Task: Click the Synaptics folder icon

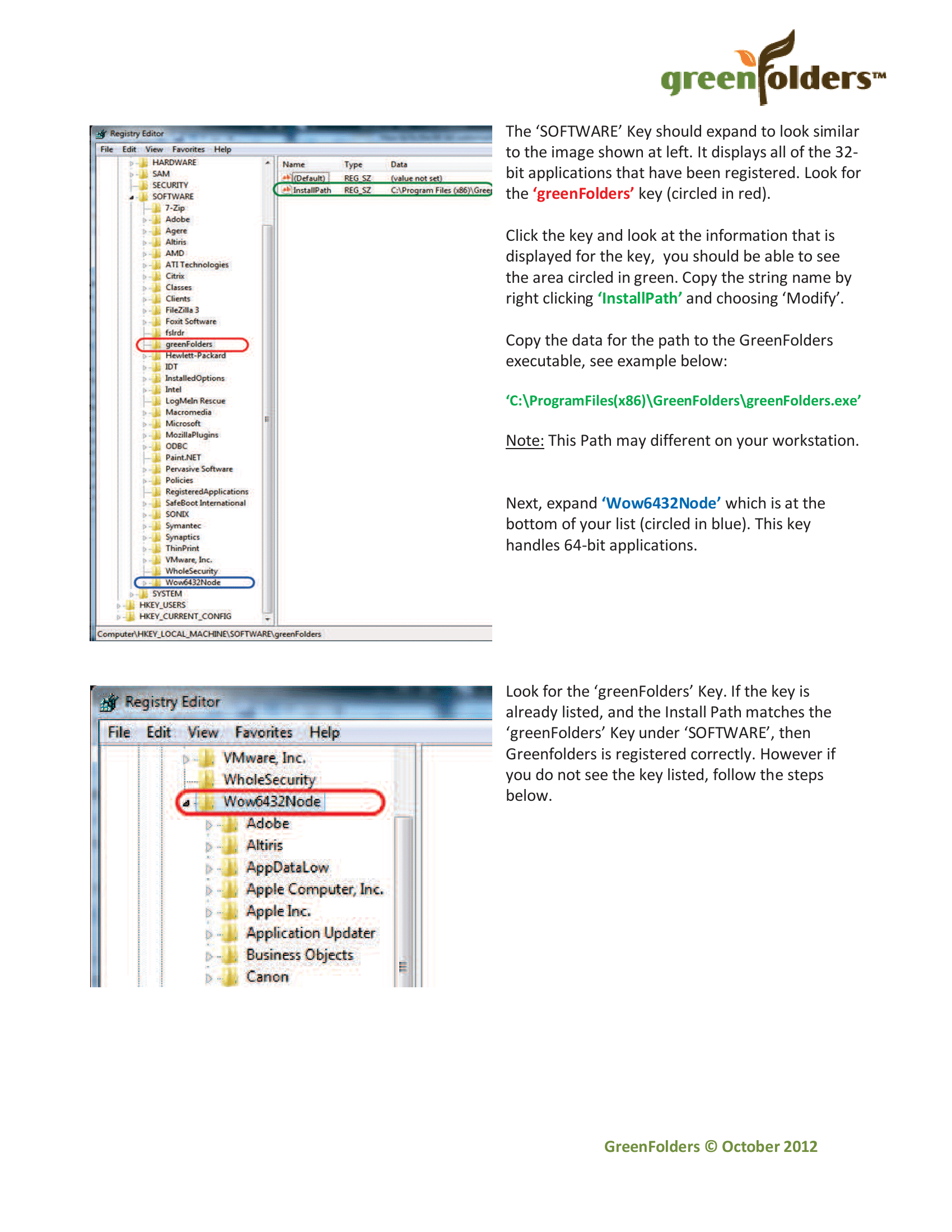Action: 156,537
